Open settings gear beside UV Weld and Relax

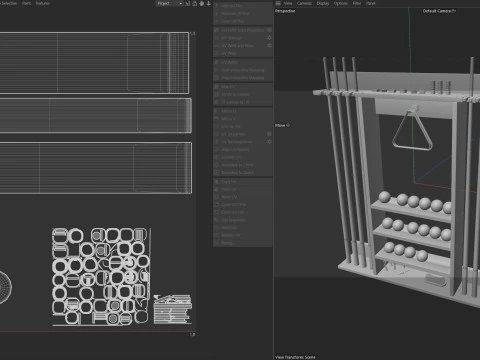tap(269, 46)
